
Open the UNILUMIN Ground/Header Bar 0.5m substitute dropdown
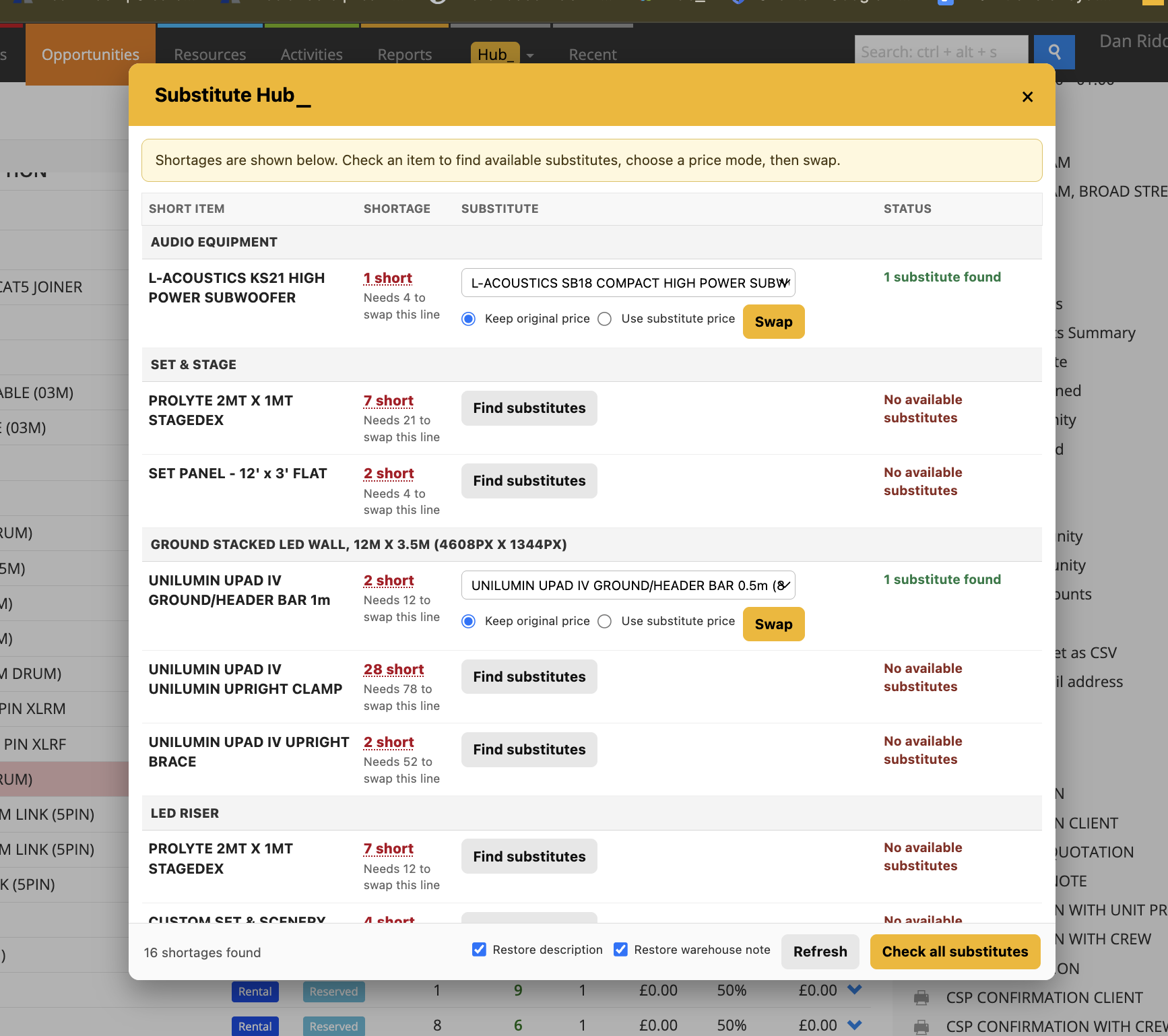(628, 585)
